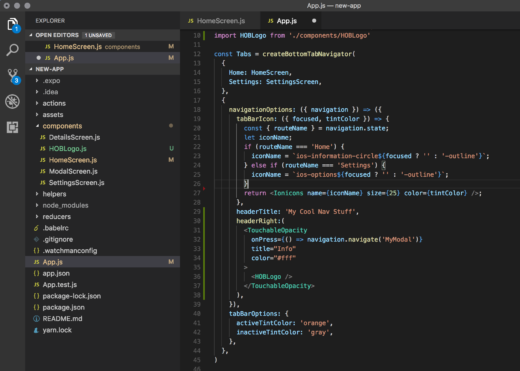
Task: Click the window title 'App.js — new-app'
Action: 334,6
